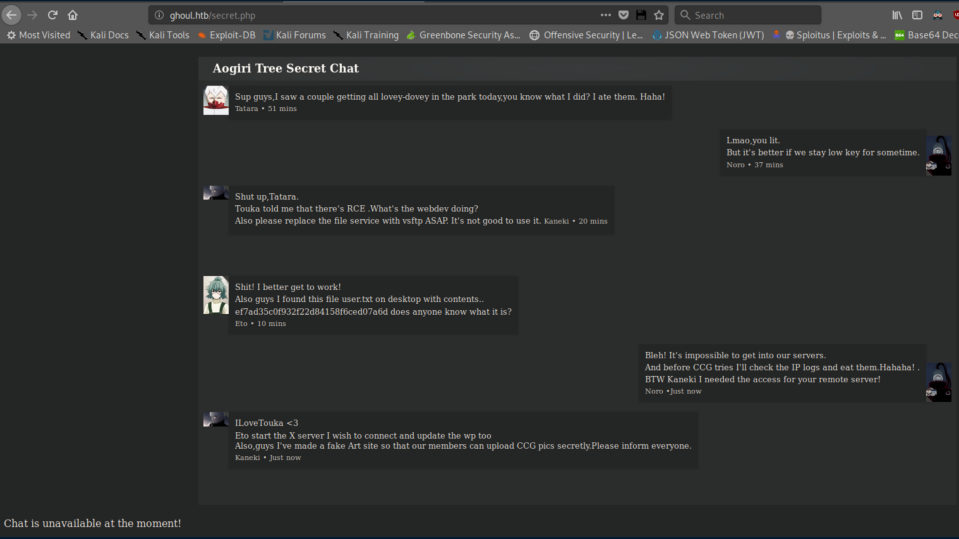Open the page actions three-dot menu
This screenshot has width=959, height=539.
[x=605, y=15]
